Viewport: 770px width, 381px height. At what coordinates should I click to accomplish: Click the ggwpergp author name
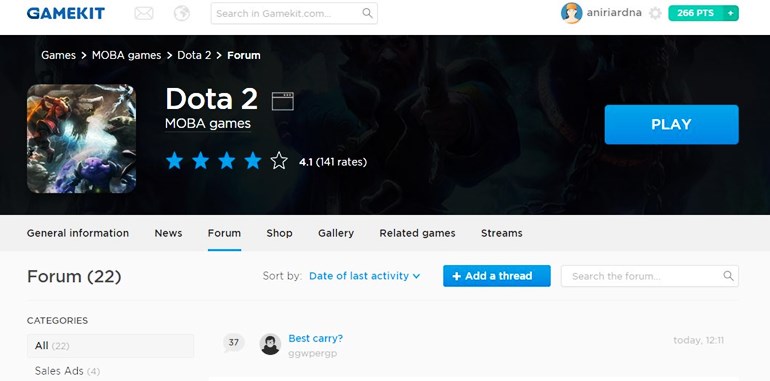click(x=312, y=354)
